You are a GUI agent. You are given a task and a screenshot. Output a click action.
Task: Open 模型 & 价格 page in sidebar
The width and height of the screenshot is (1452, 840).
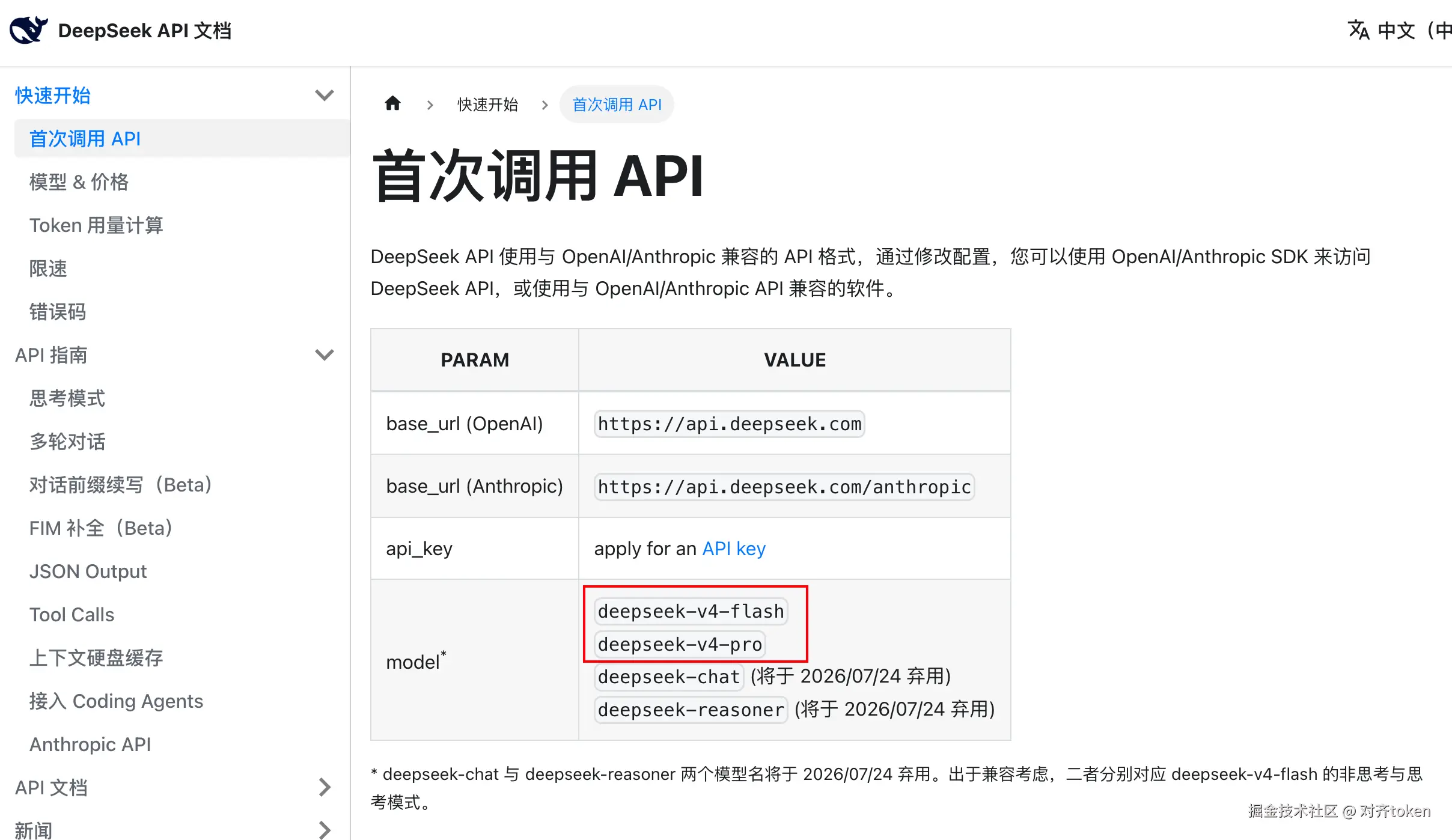pyautogui.click(x=79, y=182)
